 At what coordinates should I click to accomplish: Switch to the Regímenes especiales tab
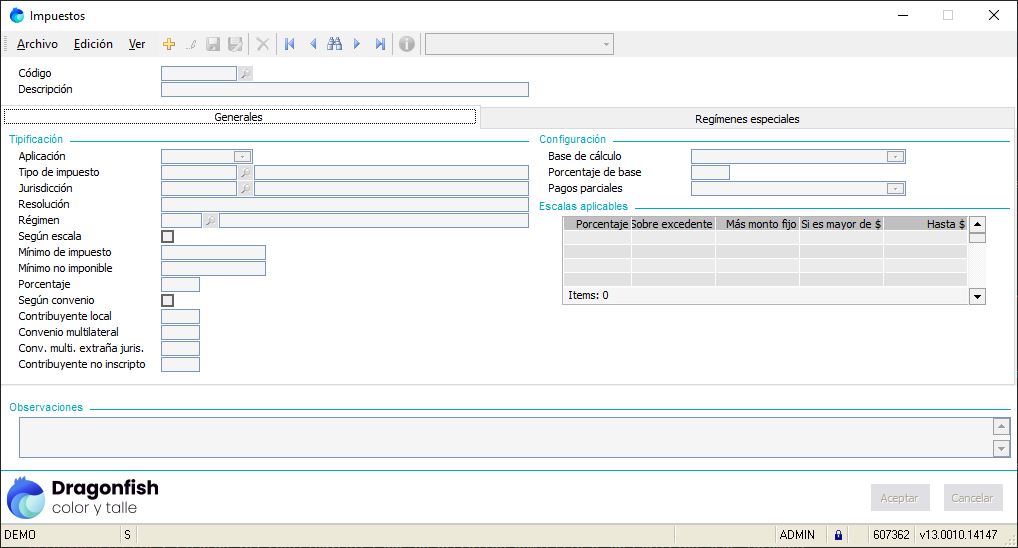747,119
